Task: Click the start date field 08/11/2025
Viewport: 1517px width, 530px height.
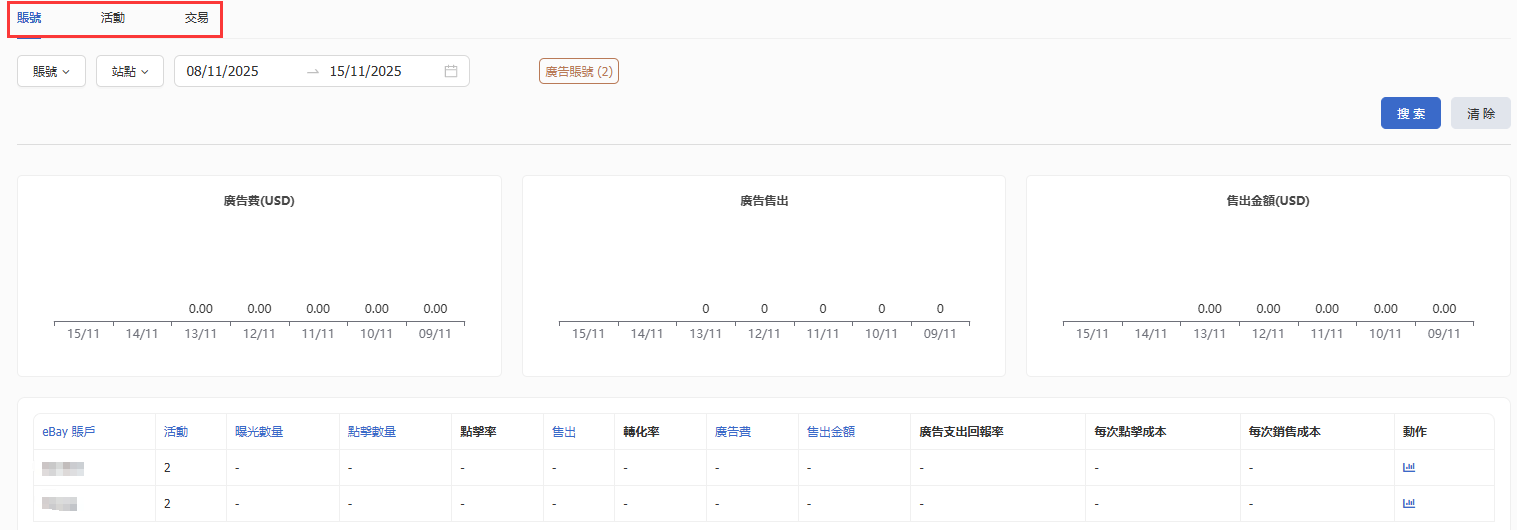Action: (223, 71)
